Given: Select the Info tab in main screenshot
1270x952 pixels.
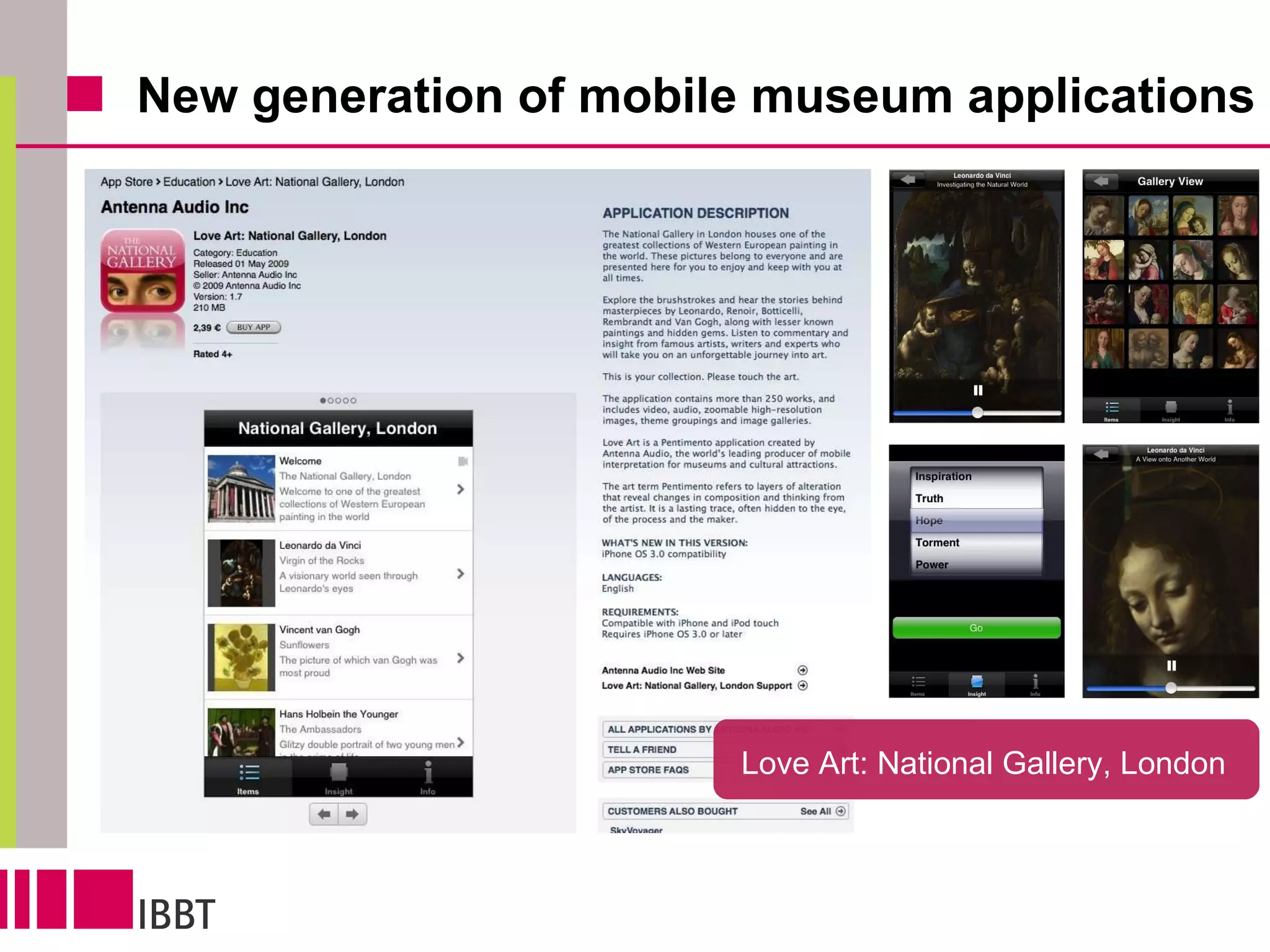Looking at the screenshot, I should (x=427, y=778).
